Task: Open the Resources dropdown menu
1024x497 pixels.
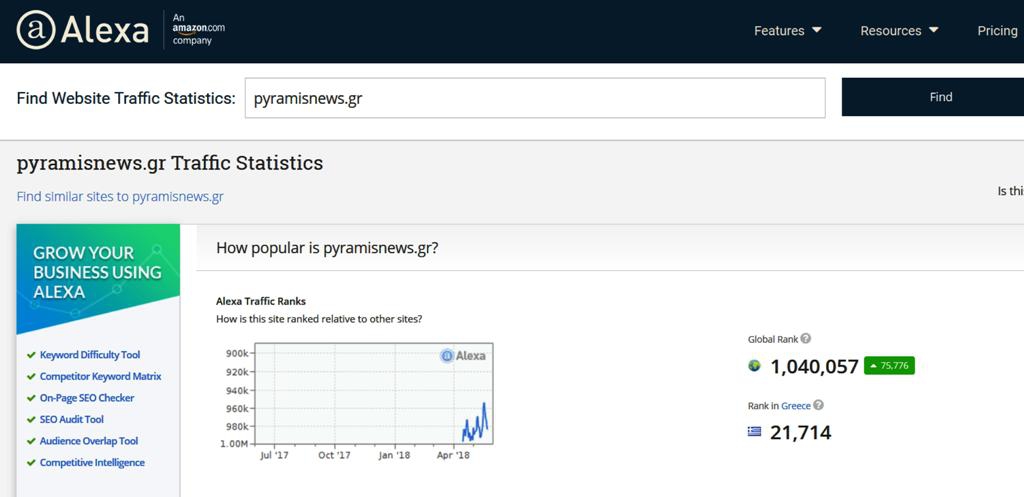Action: click(899, 31)
